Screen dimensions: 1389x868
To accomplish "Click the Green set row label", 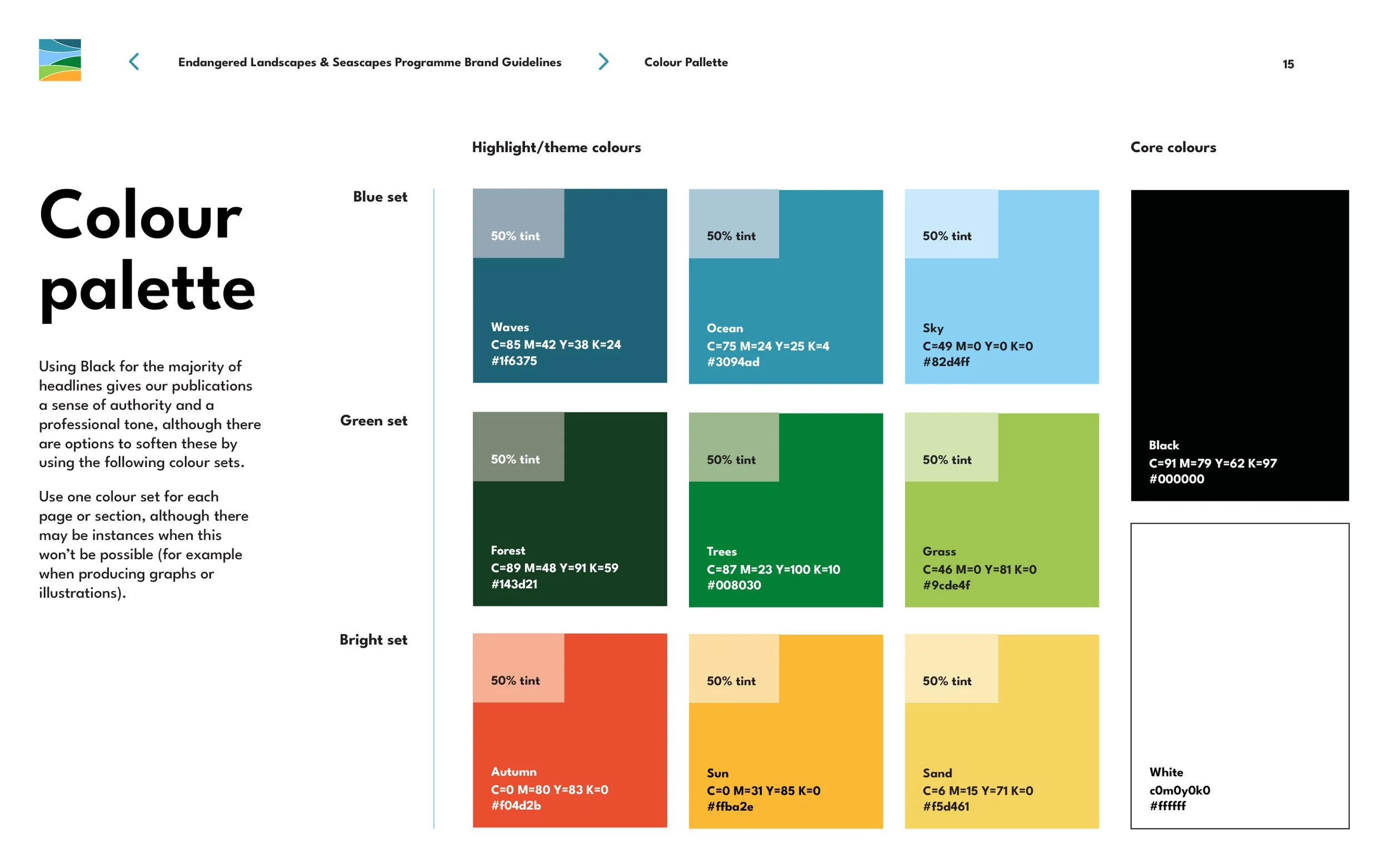I will (x=373, y=421).
